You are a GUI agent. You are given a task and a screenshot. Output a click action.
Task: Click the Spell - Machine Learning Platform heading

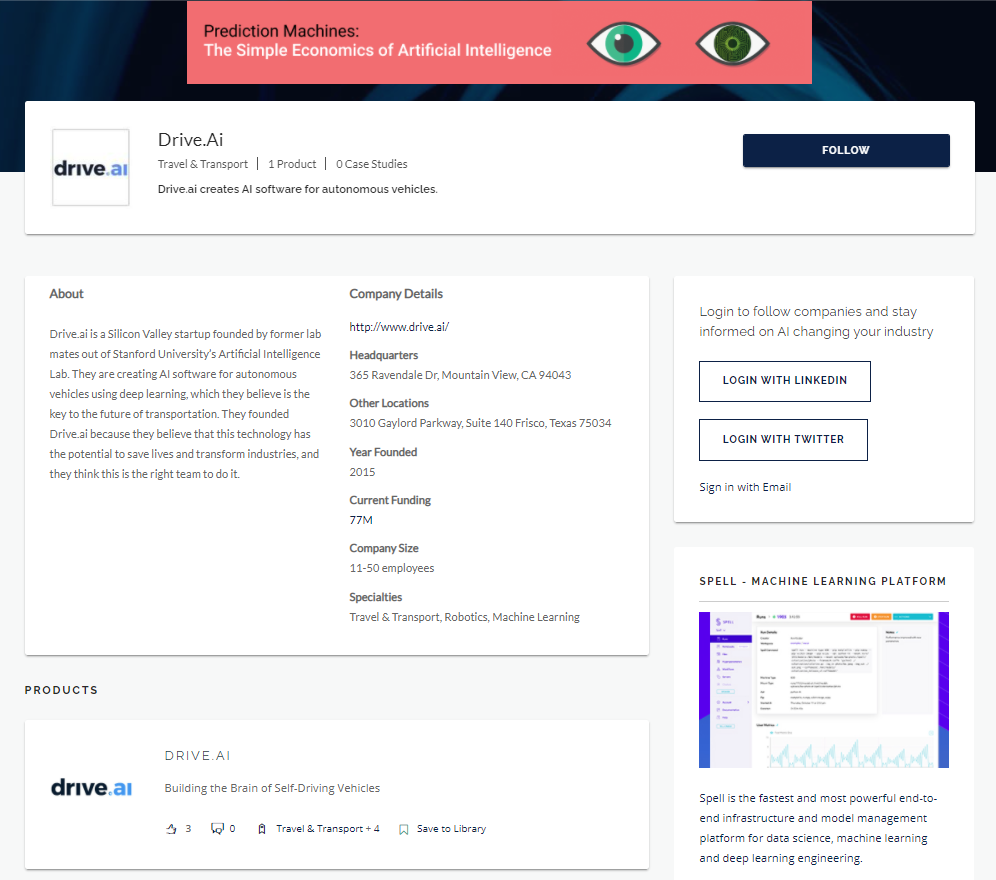tap(822, 581)
